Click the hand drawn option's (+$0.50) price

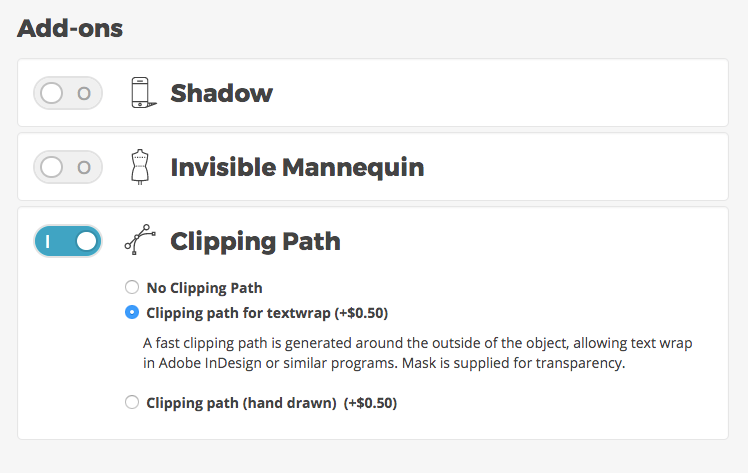pos(370,403)
